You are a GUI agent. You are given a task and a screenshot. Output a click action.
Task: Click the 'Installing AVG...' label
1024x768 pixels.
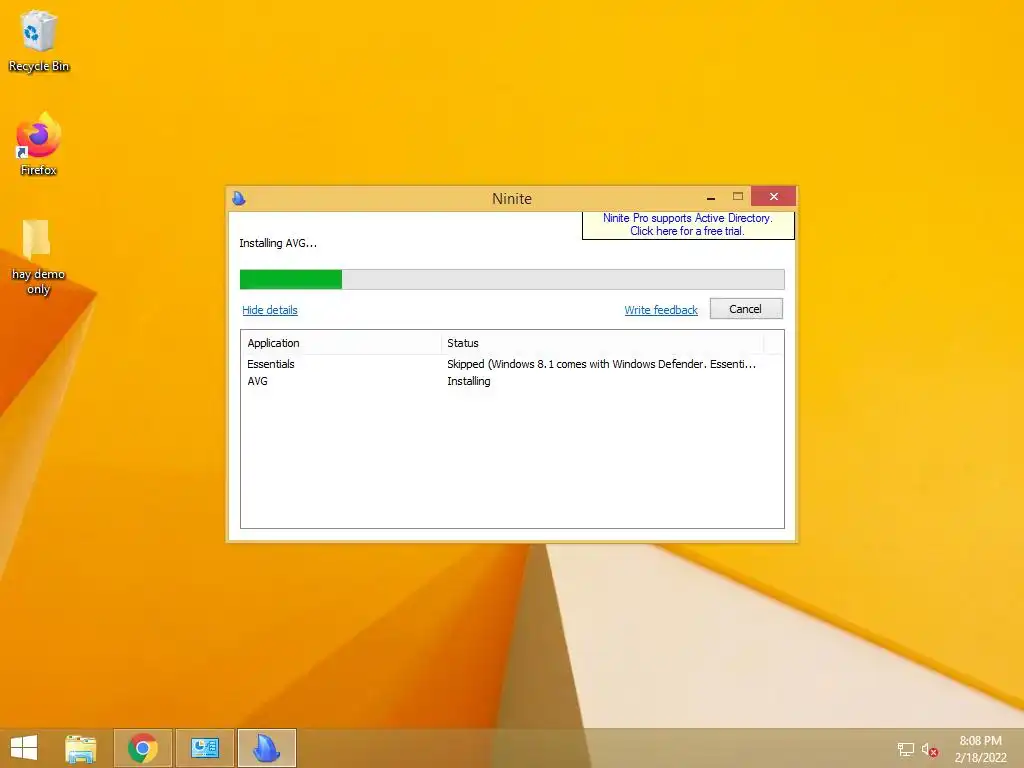pos(278,243)
